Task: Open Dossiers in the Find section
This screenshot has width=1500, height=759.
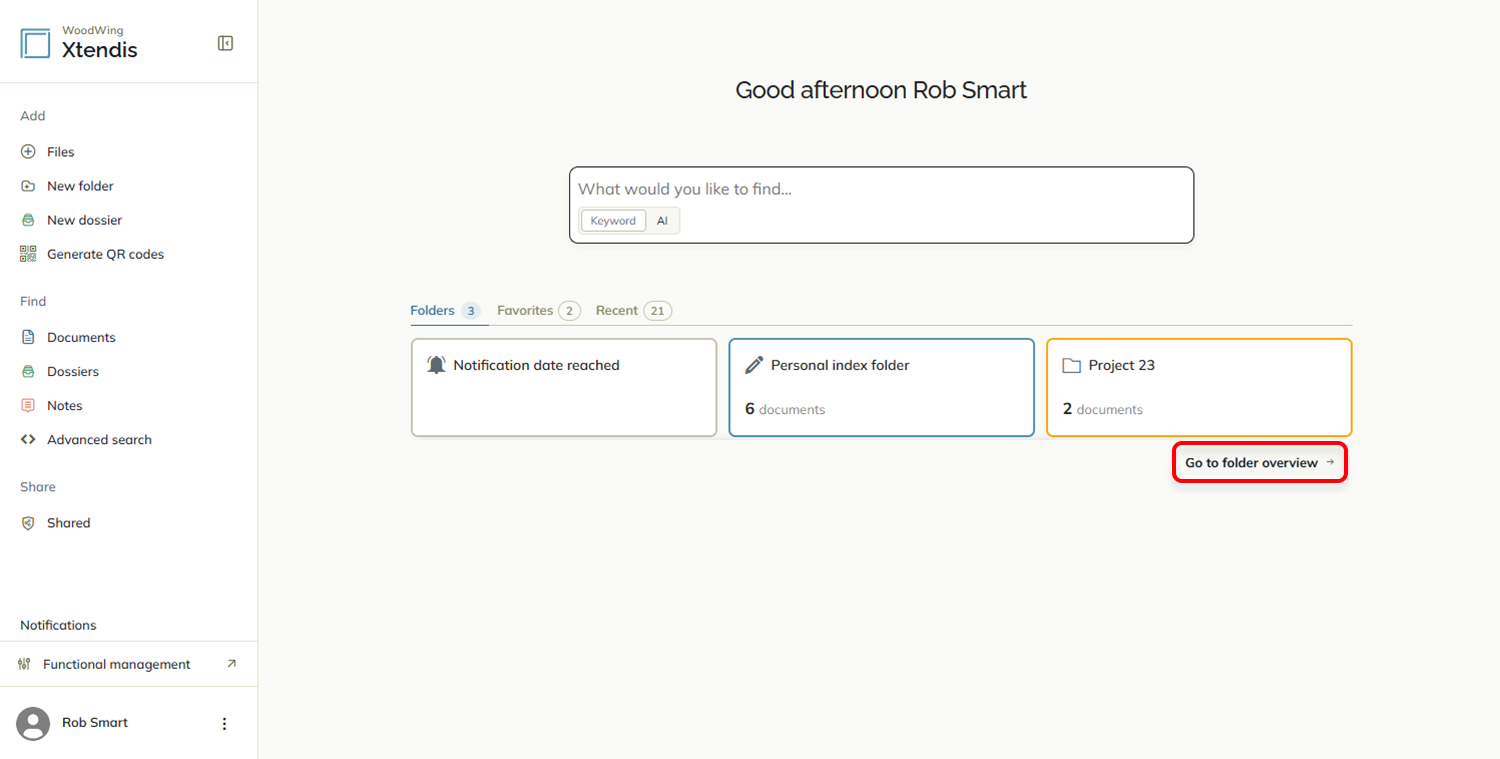Action: coord(72,371)
